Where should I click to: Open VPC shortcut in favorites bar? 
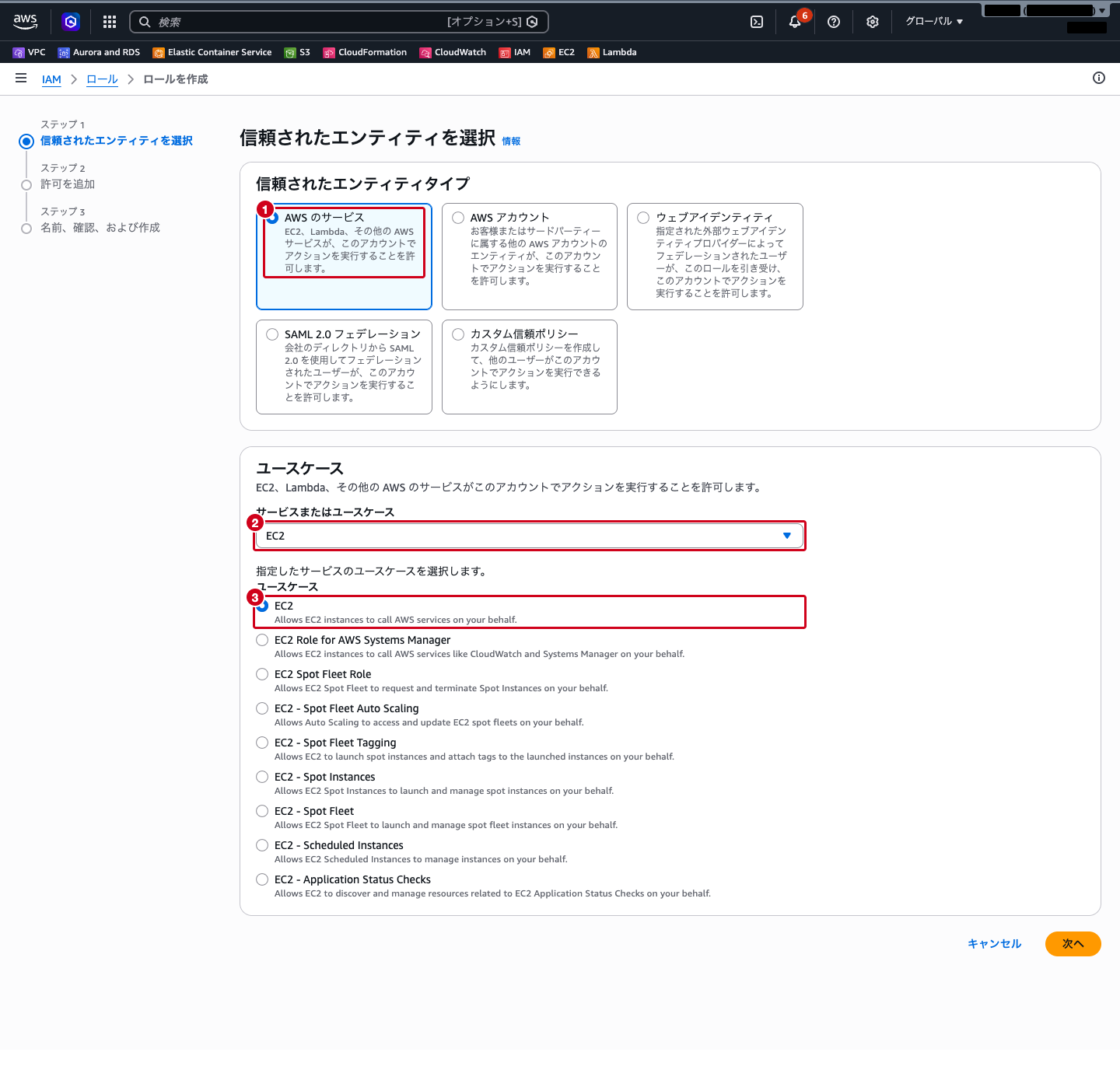(30, 52)
